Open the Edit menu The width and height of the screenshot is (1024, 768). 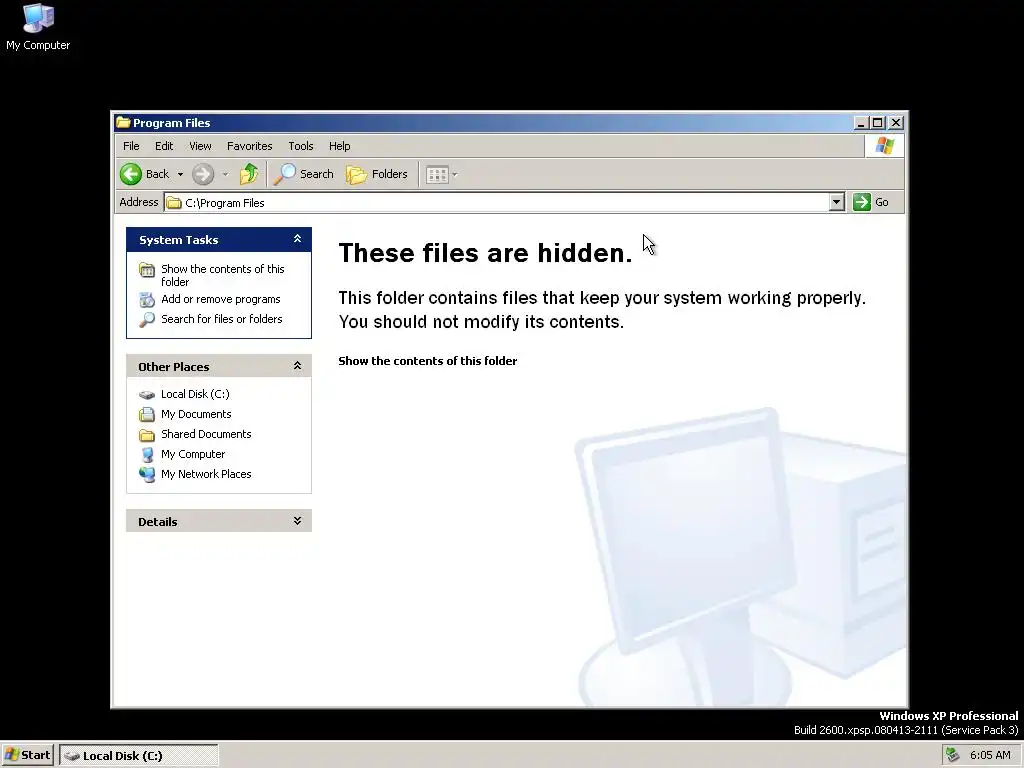coord(164,146)
